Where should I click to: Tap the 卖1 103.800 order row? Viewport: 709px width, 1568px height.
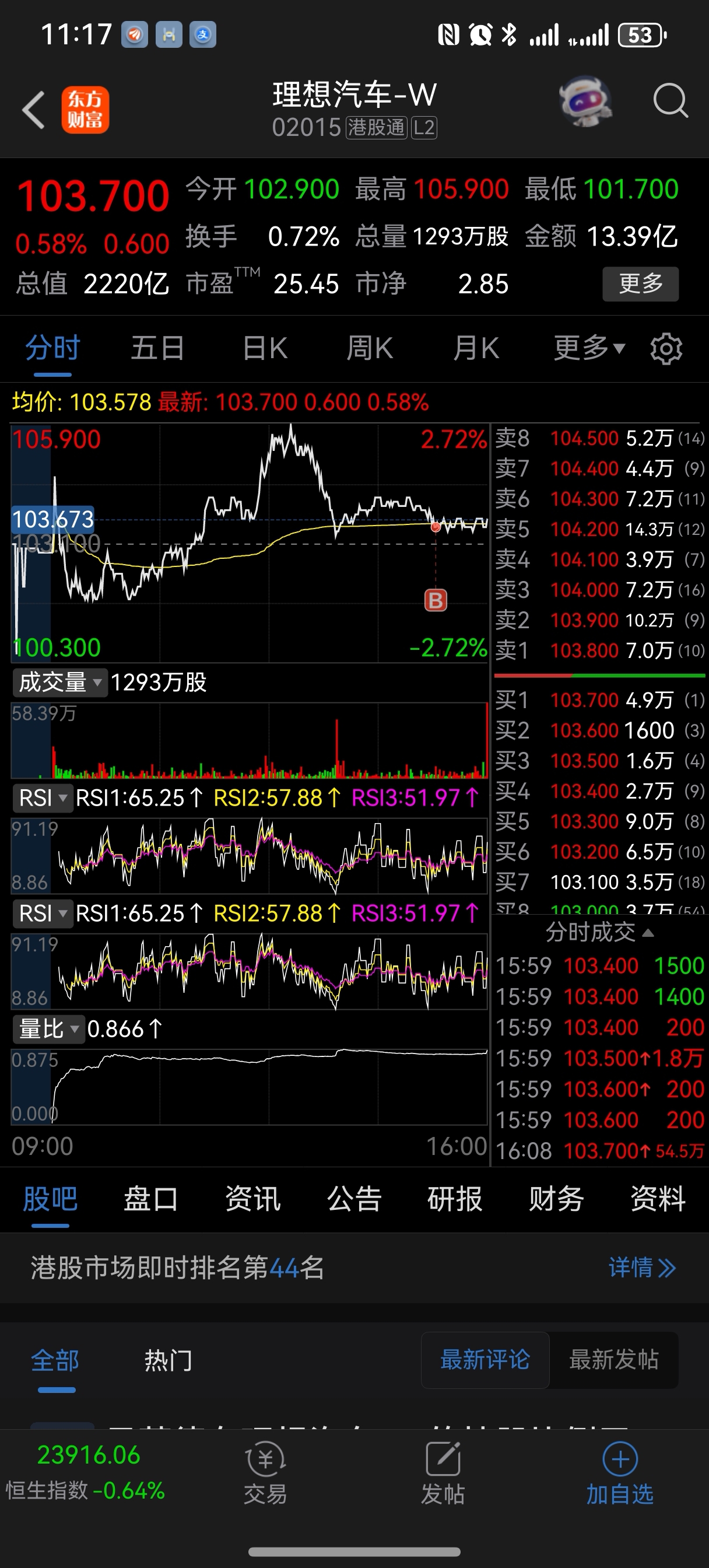pos(599,650)
